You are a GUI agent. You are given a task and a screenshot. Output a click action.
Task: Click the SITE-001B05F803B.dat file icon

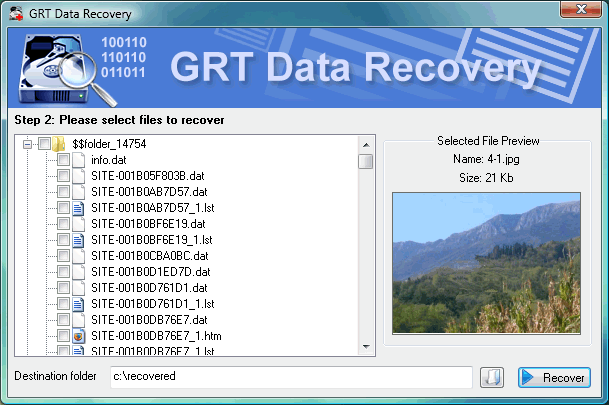78,176
